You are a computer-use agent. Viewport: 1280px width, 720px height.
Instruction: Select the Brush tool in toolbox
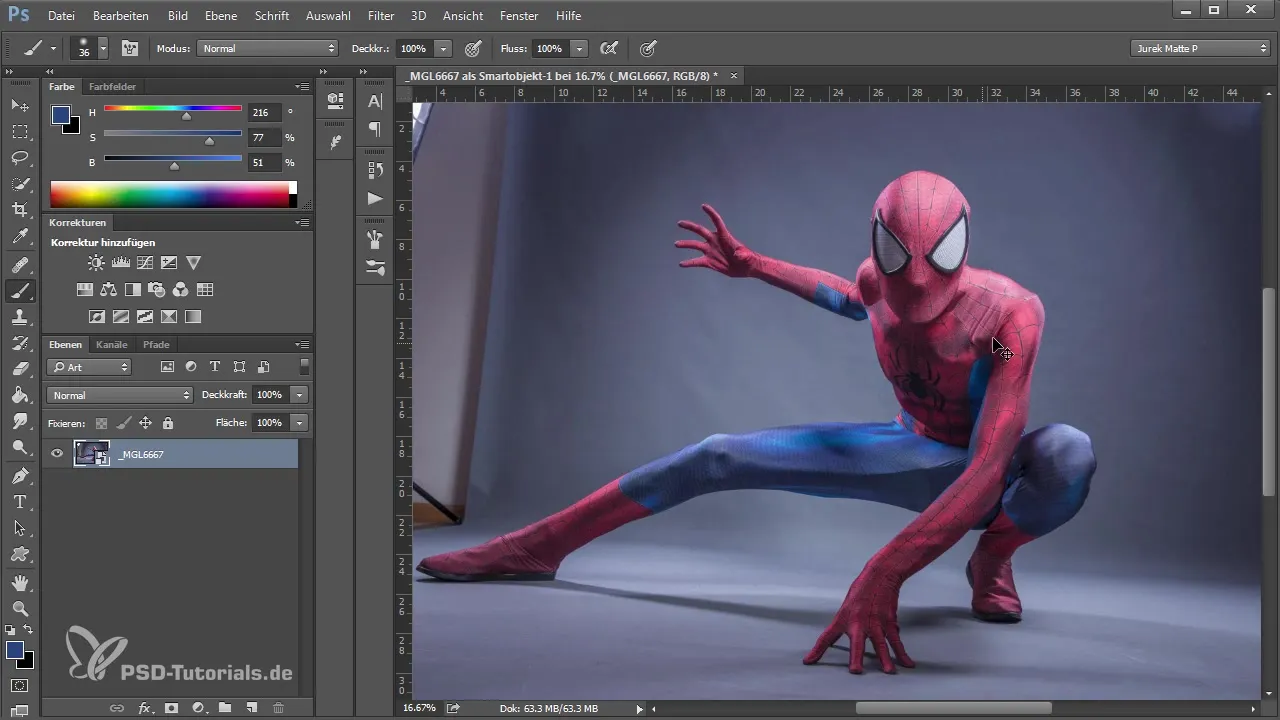click(x=20, y=291)
